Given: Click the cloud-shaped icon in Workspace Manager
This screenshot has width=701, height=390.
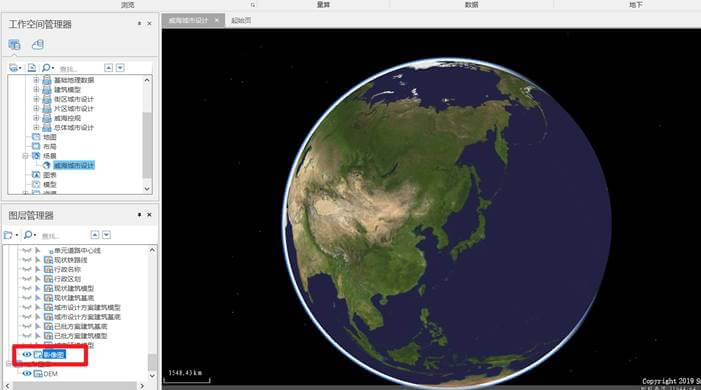Looking at the screenshot, I should pyautogui.click(x=38, y=44).
